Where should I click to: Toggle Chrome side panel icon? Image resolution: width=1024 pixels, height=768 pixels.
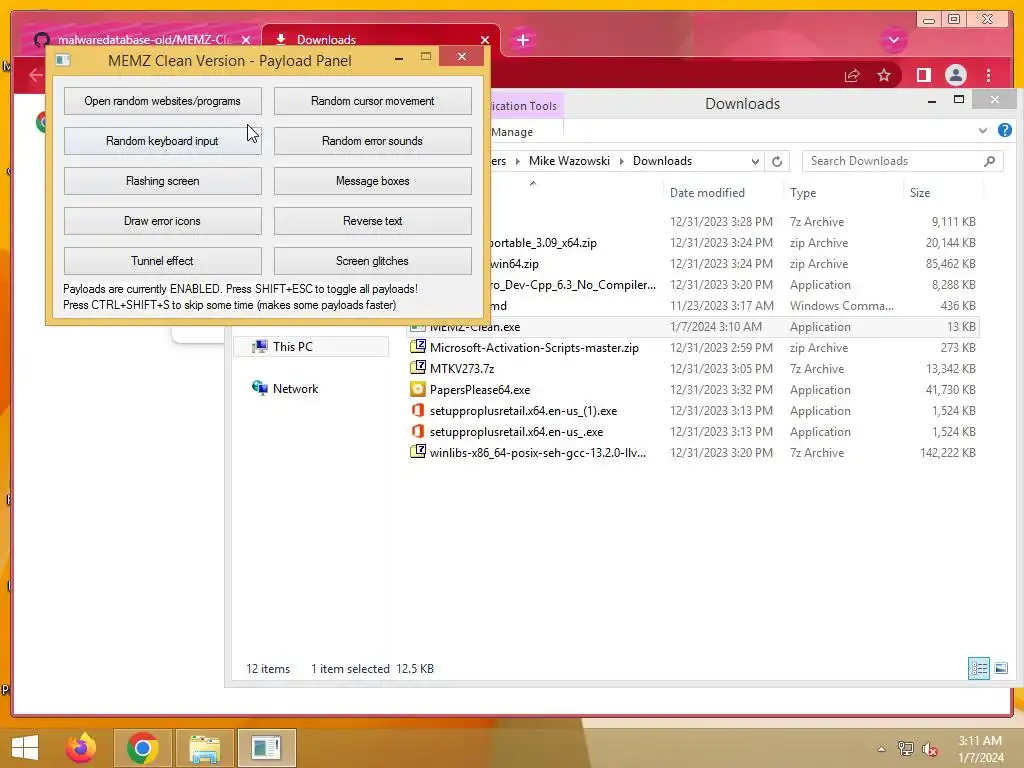click(923, 76)
